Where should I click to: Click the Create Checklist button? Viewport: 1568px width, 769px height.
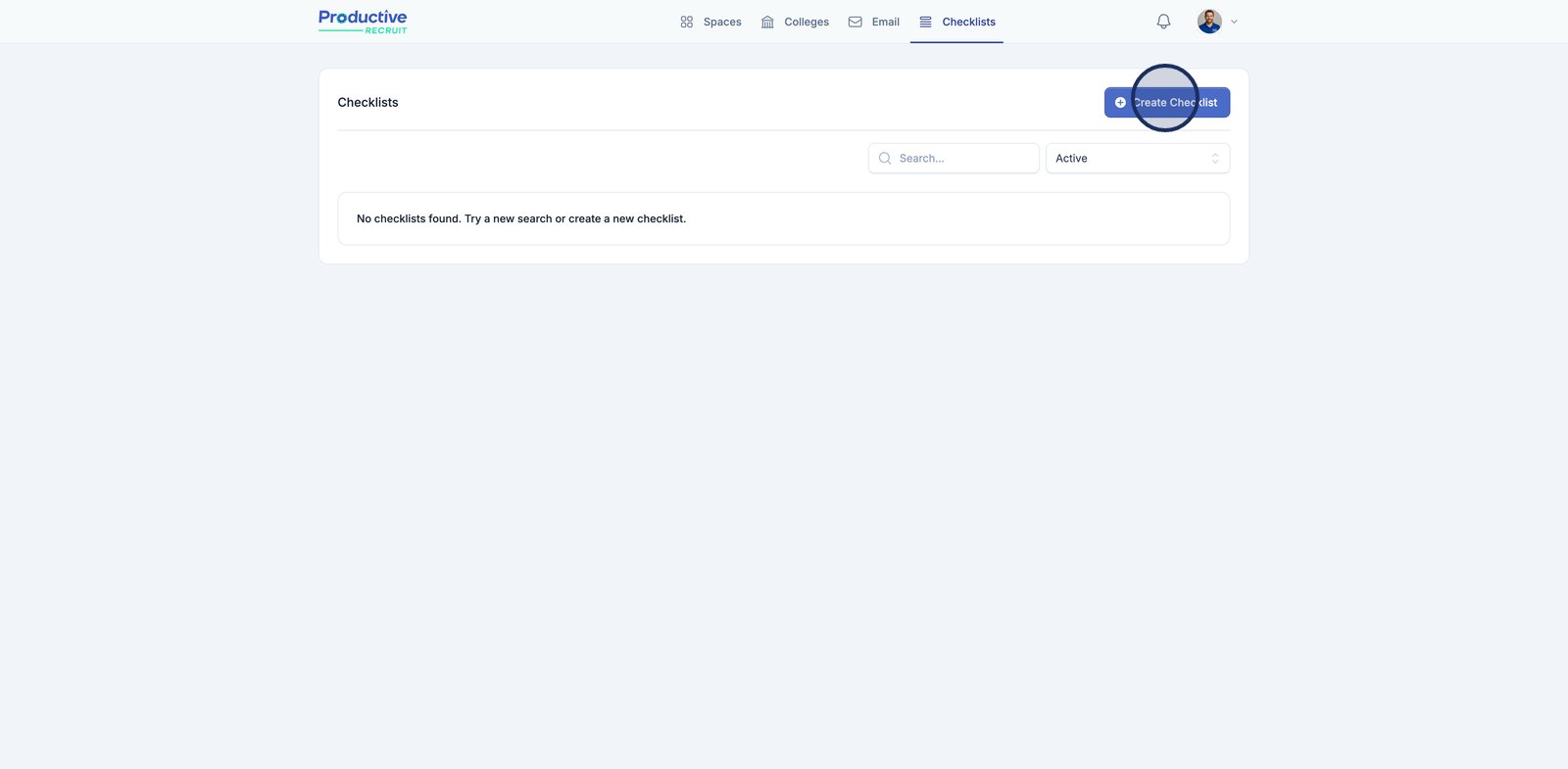click(x=1167, y=103)
